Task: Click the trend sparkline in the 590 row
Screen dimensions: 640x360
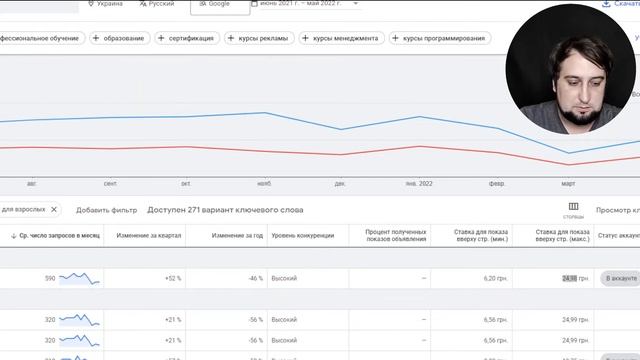Action: 79,278
